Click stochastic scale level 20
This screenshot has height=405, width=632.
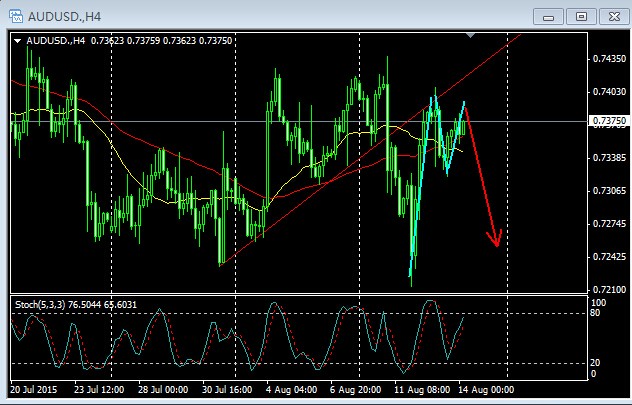click(x=595, y=363)
